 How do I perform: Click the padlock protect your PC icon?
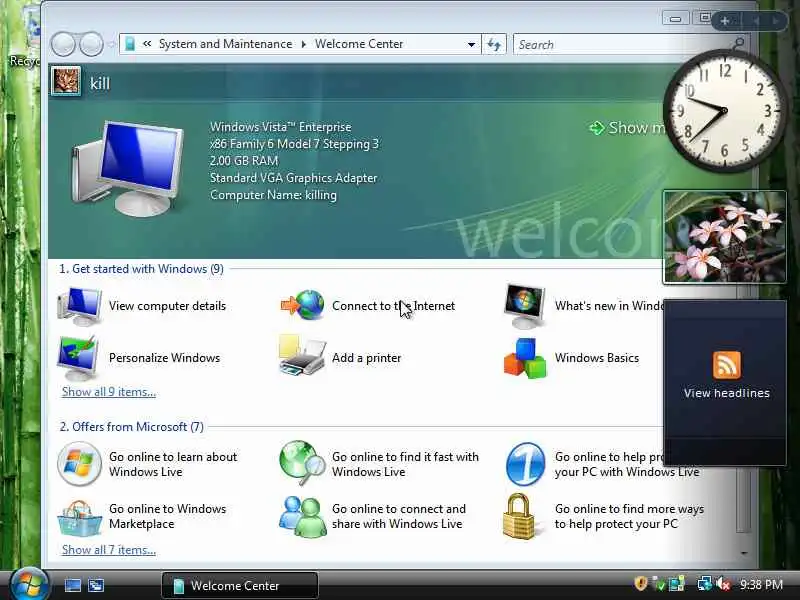(519, 516)
